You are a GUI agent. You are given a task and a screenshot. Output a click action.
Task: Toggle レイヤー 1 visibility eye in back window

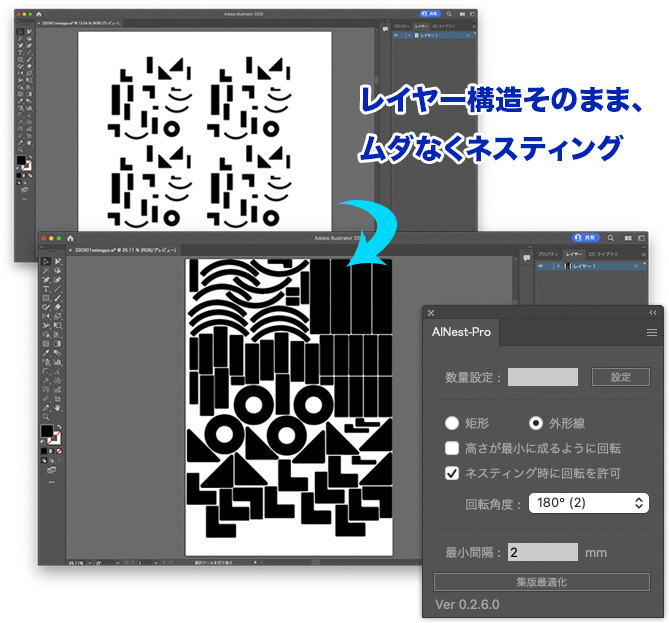396,35
